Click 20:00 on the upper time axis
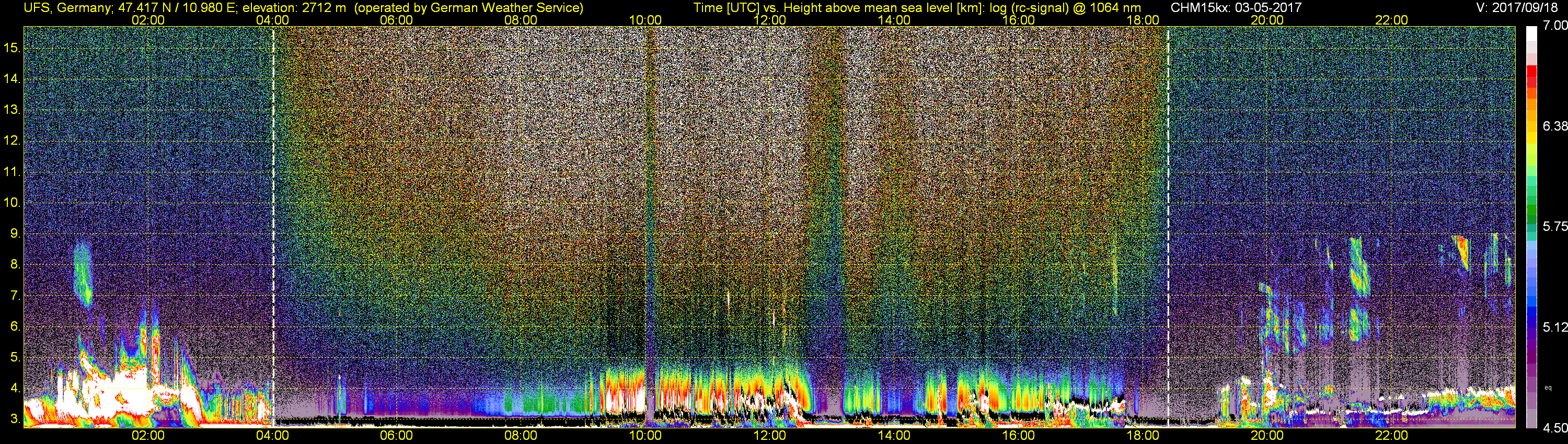 (1267, 20)
